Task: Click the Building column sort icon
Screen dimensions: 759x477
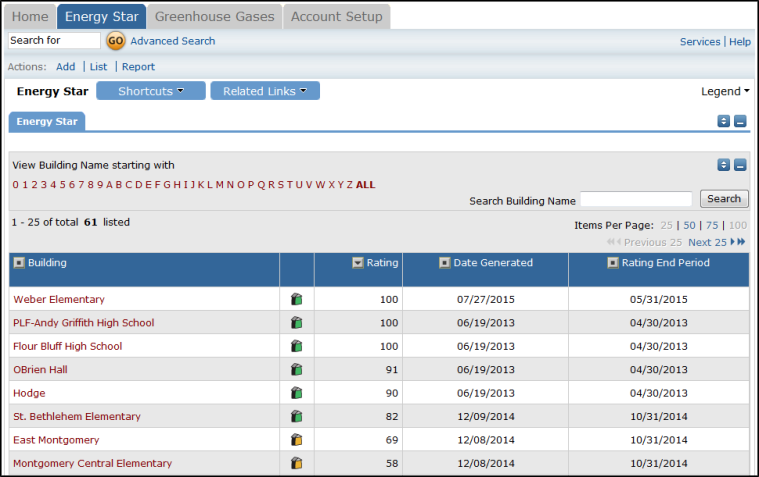Action: point(19,263)
